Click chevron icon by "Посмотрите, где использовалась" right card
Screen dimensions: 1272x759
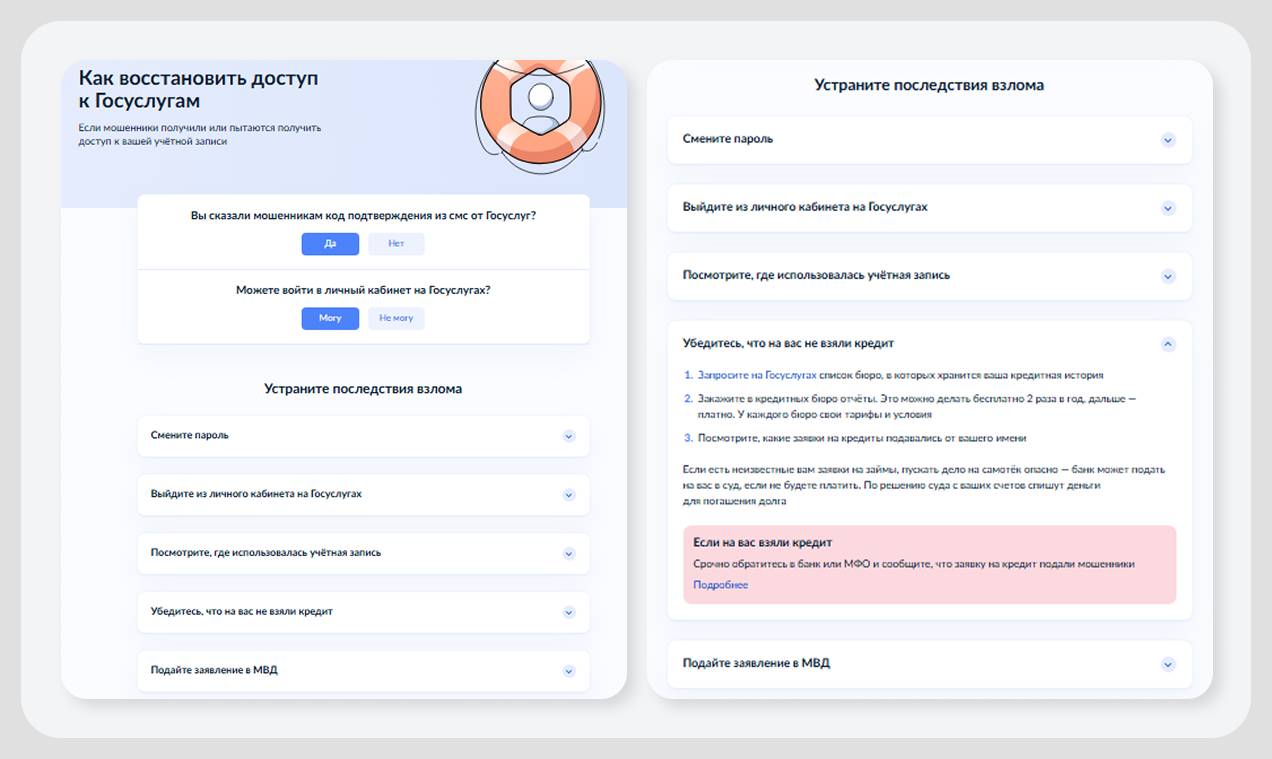(1168, 276)
